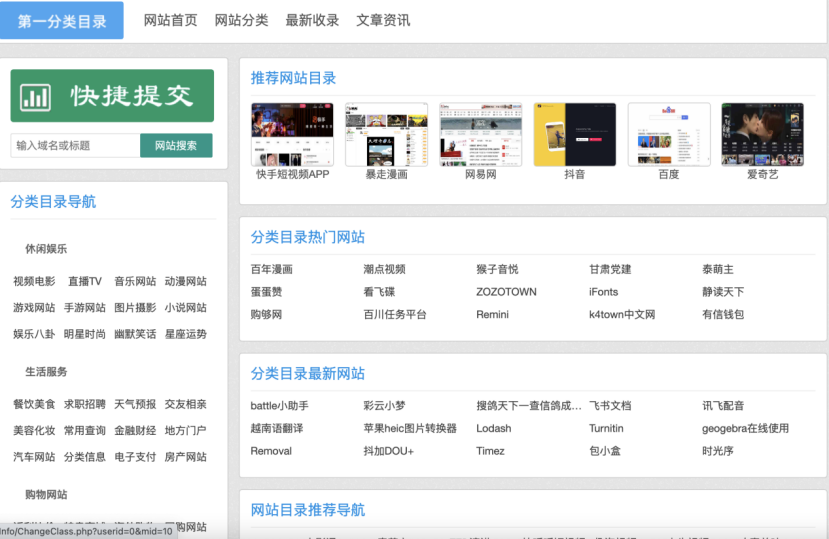Viewport: 829px width, 539px height.
Task: Open the iFonts hot site link
Action: [x=604, y=292]
